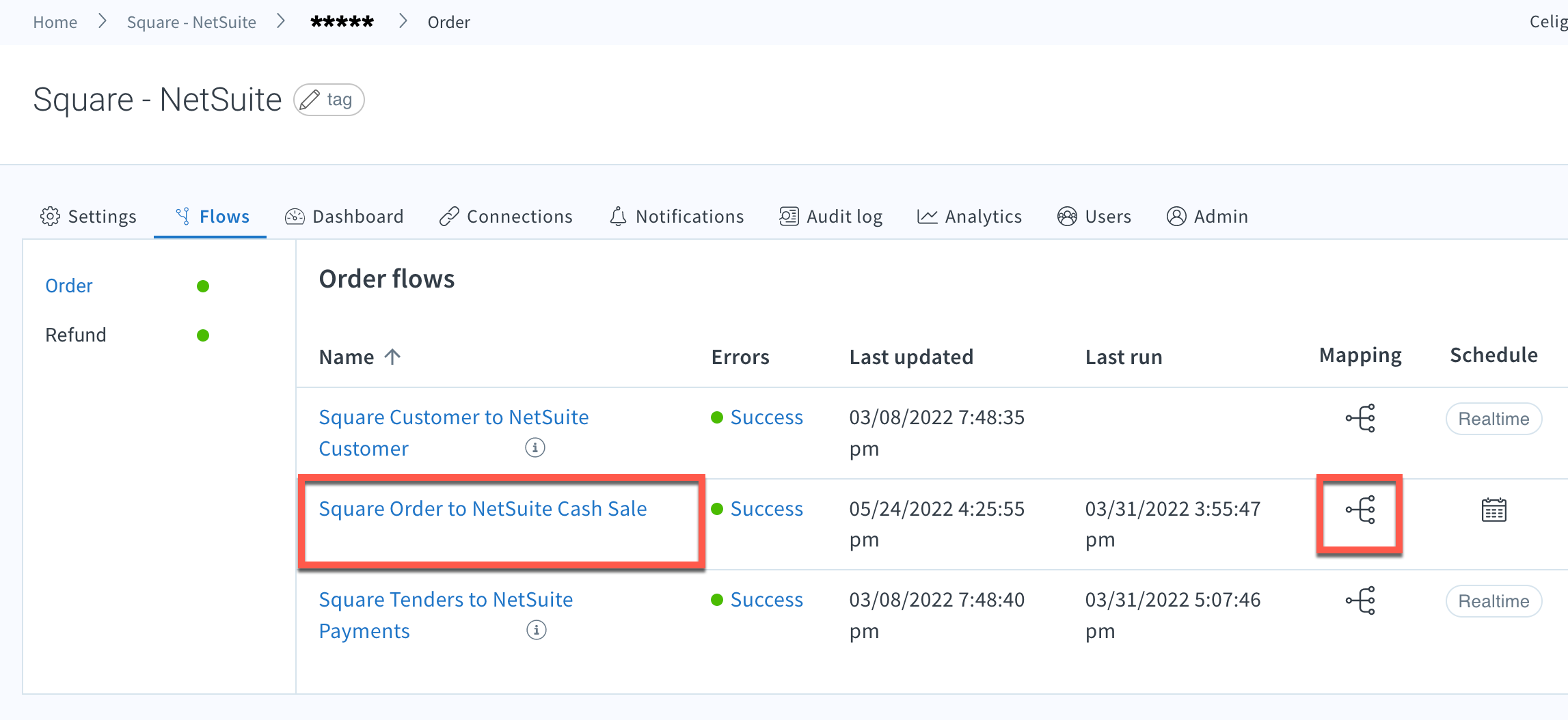Switch to the Dashboard tab
This screenshot has width=1568, height=720.
(x=344, y=217)
